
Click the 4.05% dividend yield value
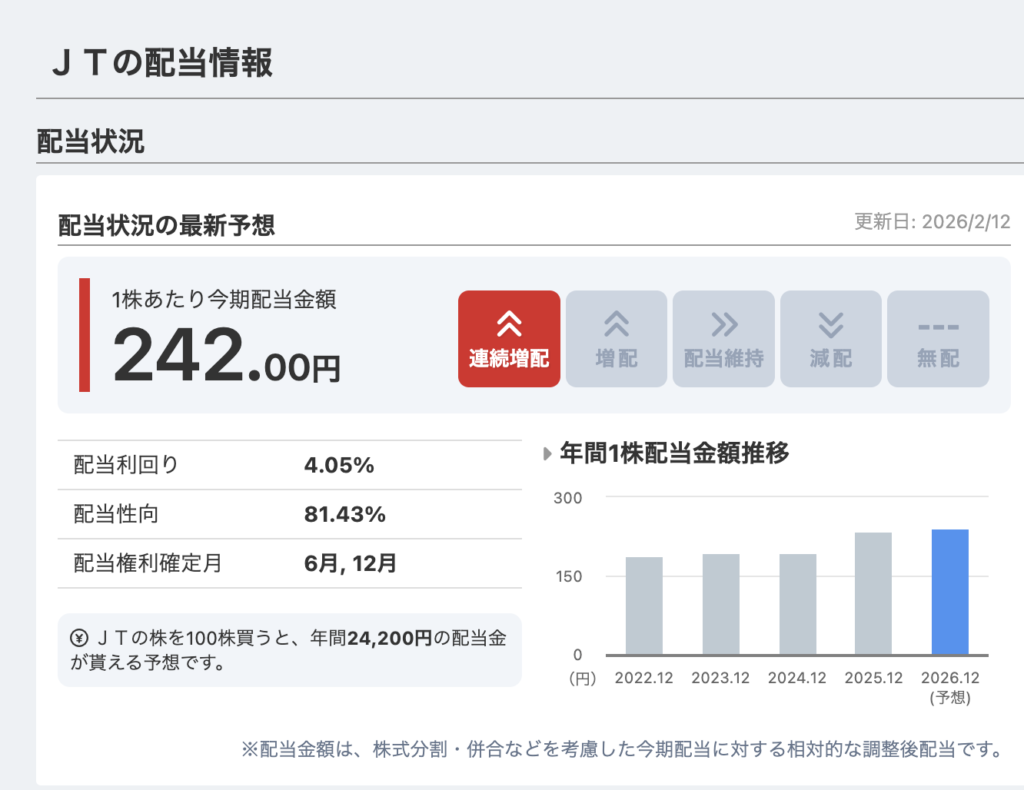[x=339, y=465]
